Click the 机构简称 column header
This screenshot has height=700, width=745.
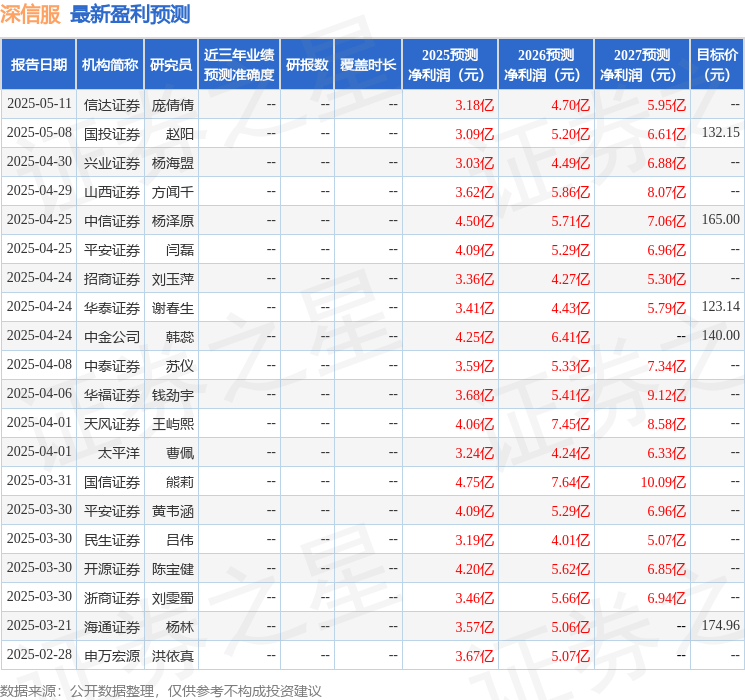pos(110,65)
